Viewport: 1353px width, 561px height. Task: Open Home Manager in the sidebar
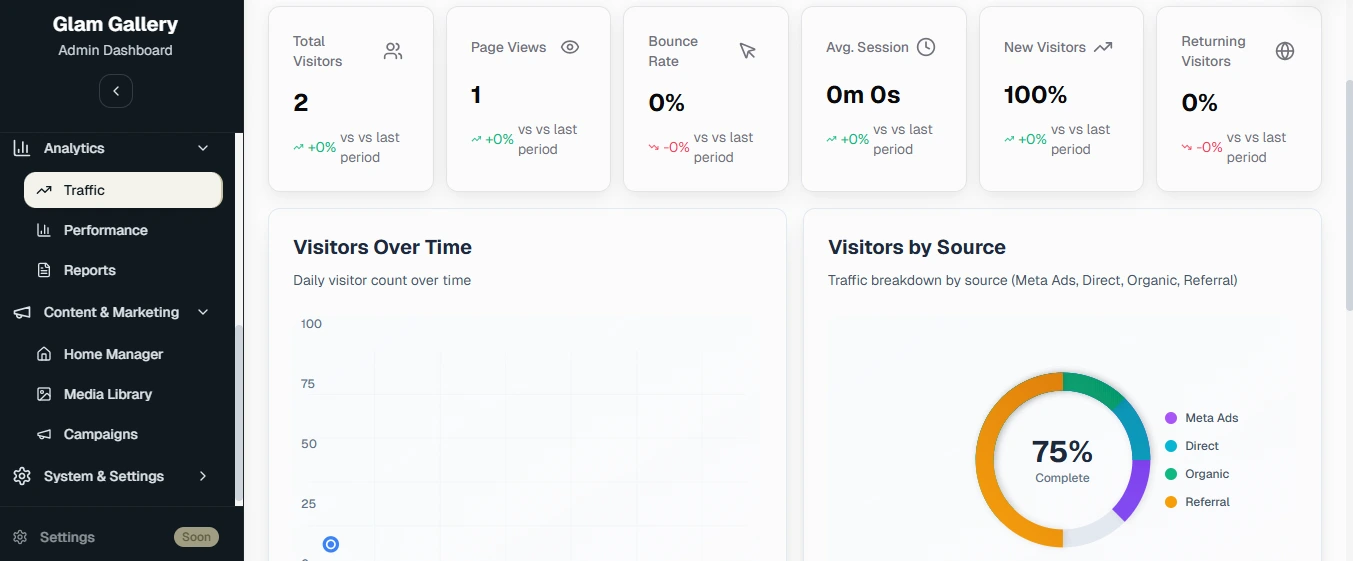pos(113,354)
